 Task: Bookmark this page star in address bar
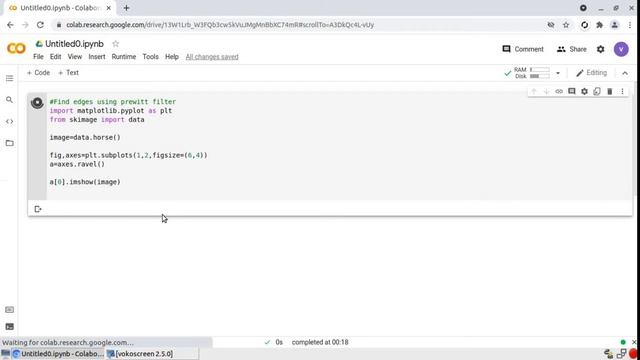(566, 25)
